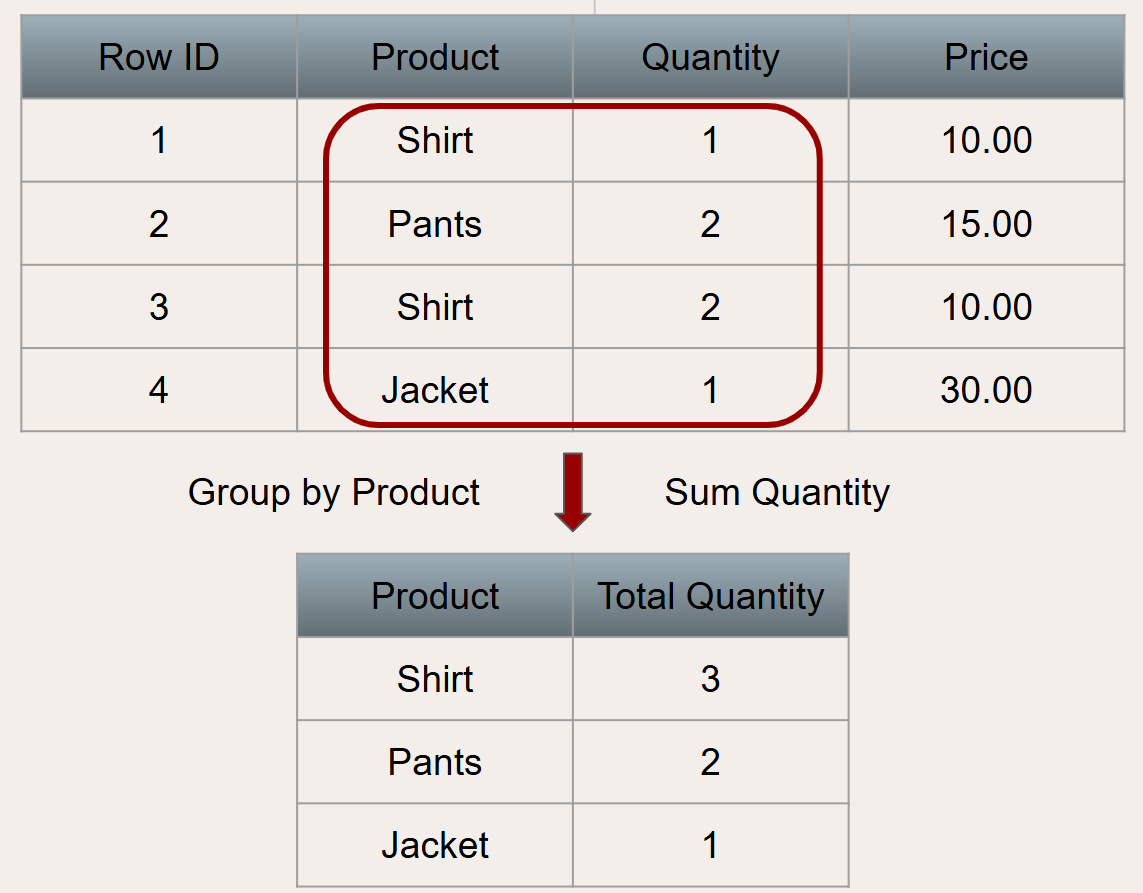Select the Row ID 1 cell
This screenshot has height=893, width=1143.
158,141
